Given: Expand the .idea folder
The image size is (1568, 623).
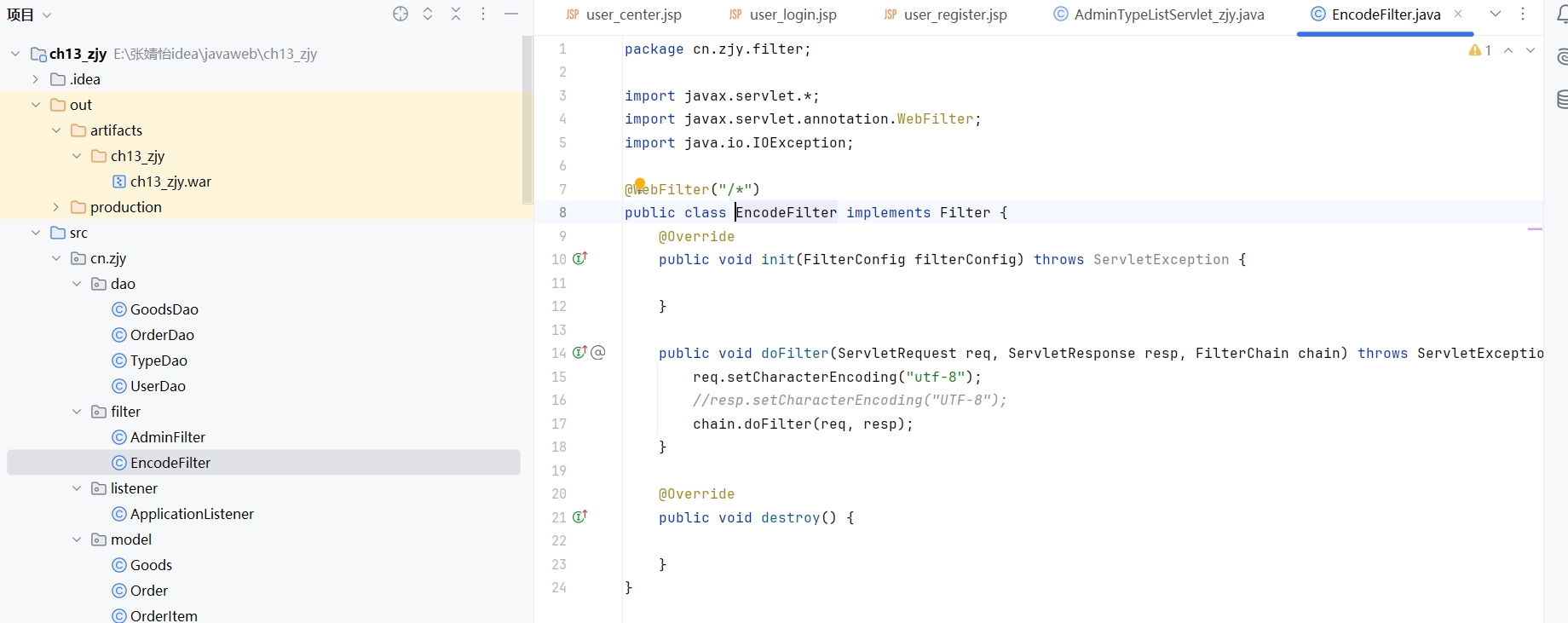Looking at the screenshot, I should click(36, 79).
